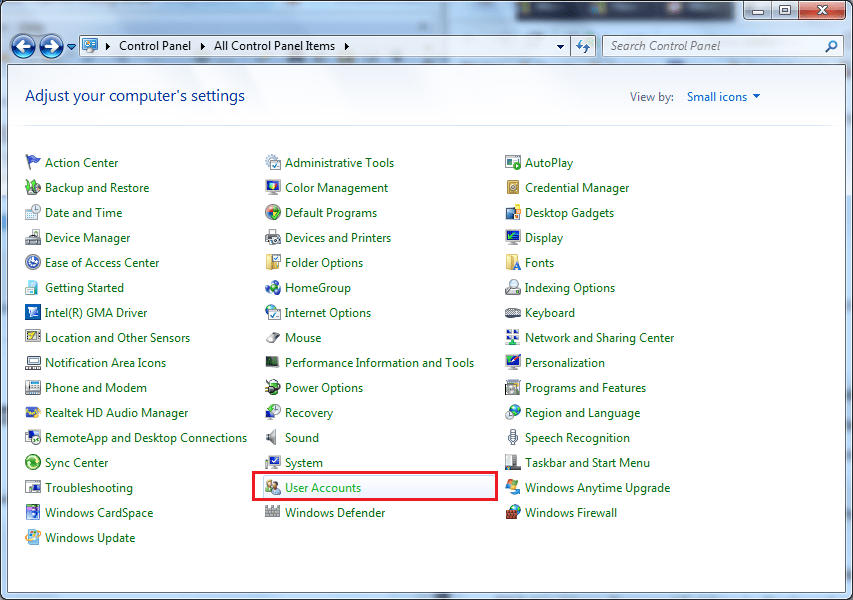Open the Internet Options link
Viewport: 853px width, 600px height.
[x=327, y=313]
